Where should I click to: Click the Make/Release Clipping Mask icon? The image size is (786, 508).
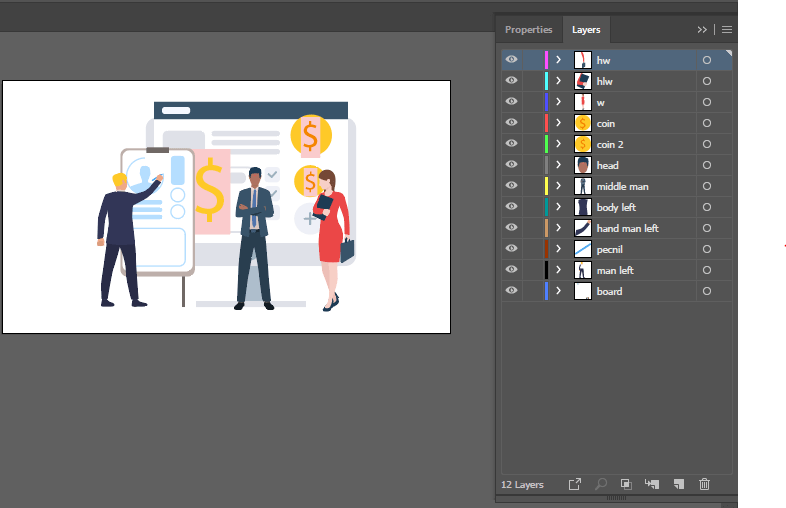[x=626, y=484]
